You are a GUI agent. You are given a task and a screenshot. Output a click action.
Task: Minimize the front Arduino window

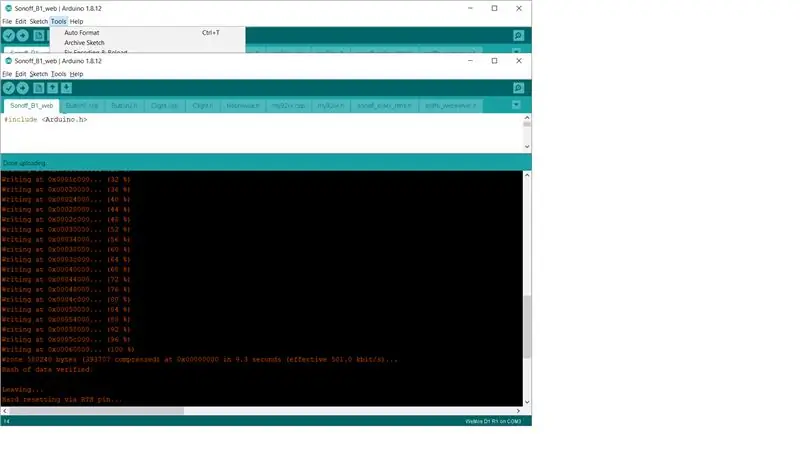470,61
